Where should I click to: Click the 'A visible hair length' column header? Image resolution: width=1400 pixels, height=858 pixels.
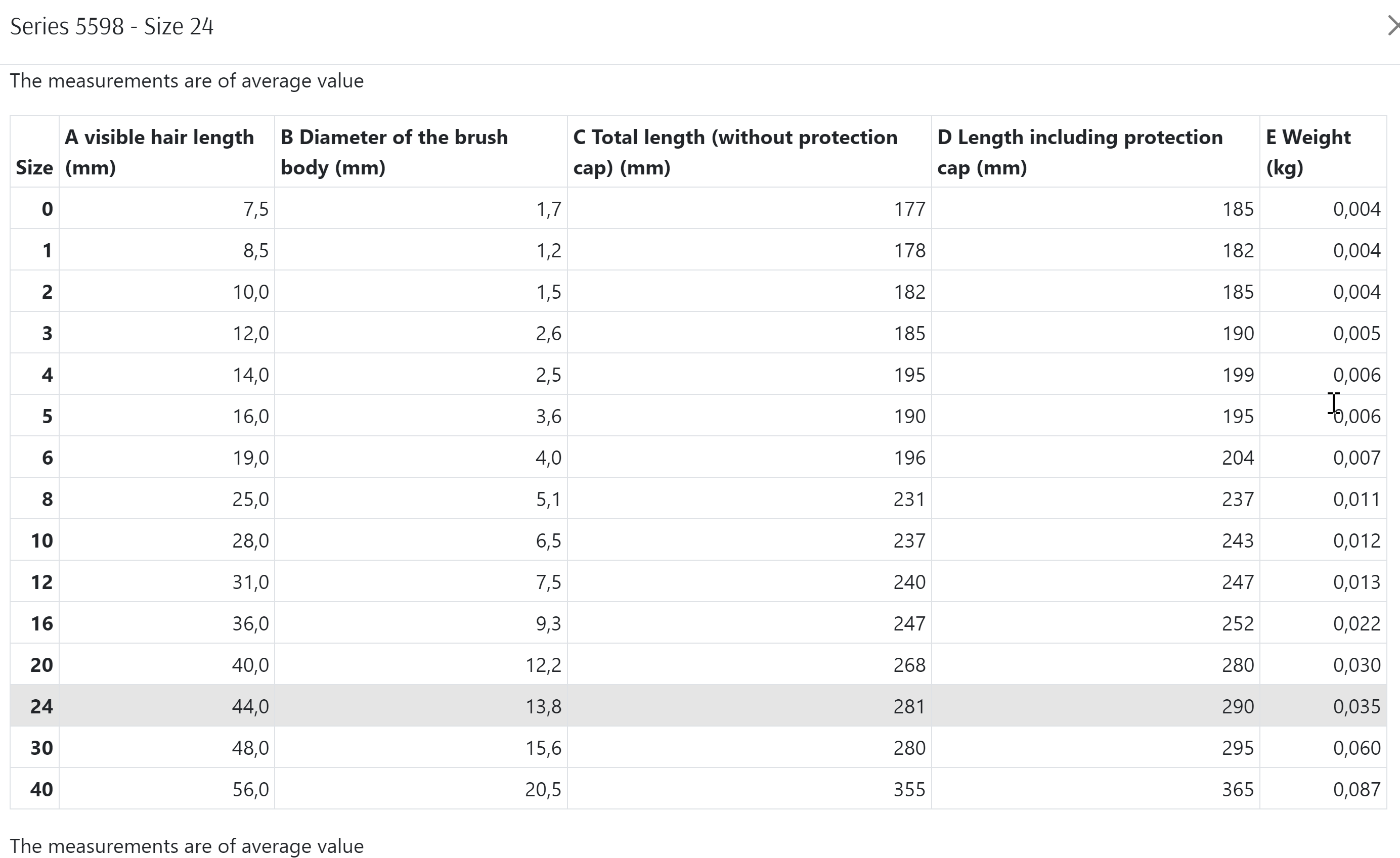[x=159, y=152]
